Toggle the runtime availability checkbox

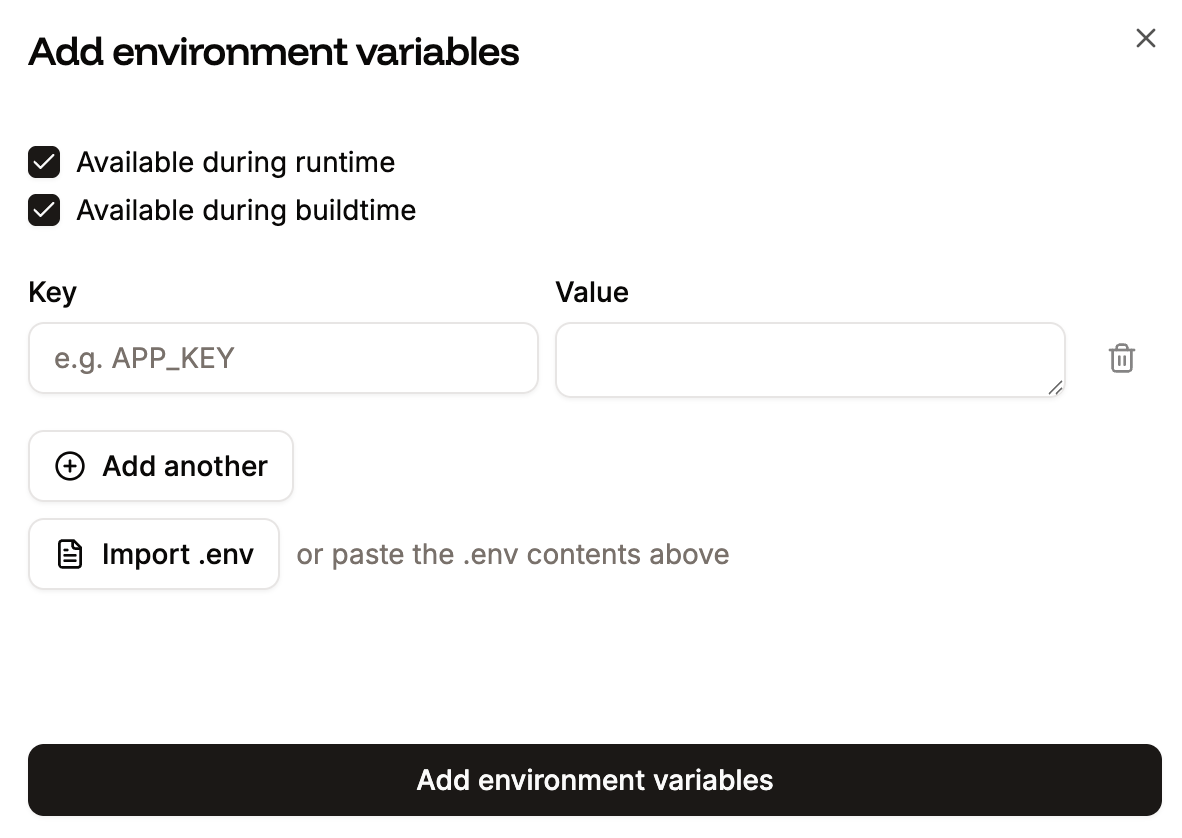[x=44, y=162]
